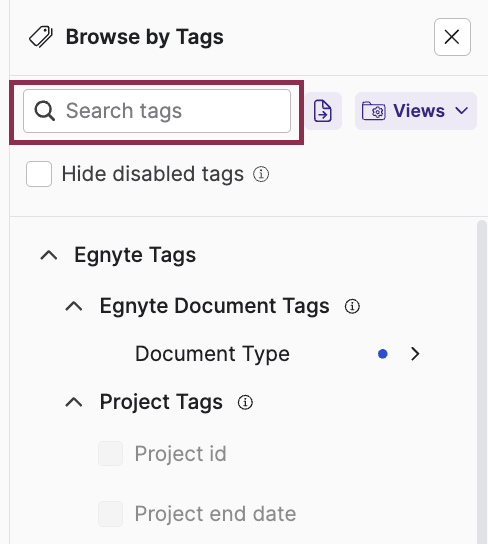
Task: Click the Project end date label
Action: (x=215, y=514)
